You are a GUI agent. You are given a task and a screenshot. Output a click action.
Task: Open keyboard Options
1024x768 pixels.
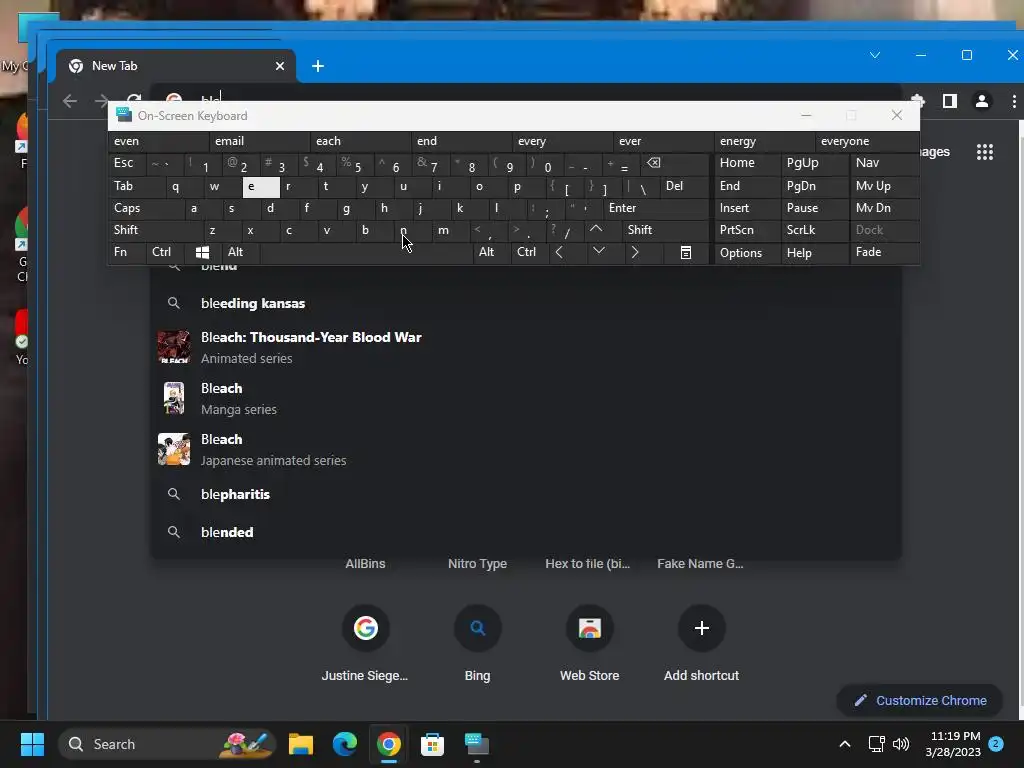pyautogui.click(x=748, y=253)
